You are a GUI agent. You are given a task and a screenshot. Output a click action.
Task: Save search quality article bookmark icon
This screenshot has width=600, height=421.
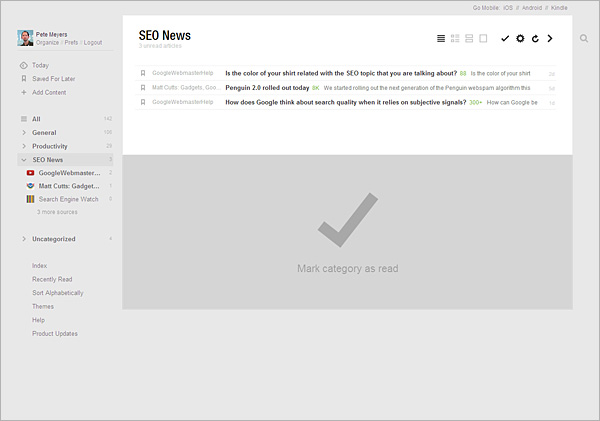click(x=143, y=102)
